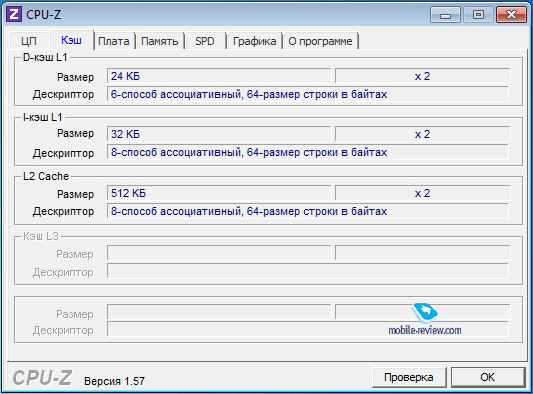Click the empty Кэш L3 size field
The width and height of the screenshot is (533, 394).
[219, 253]
